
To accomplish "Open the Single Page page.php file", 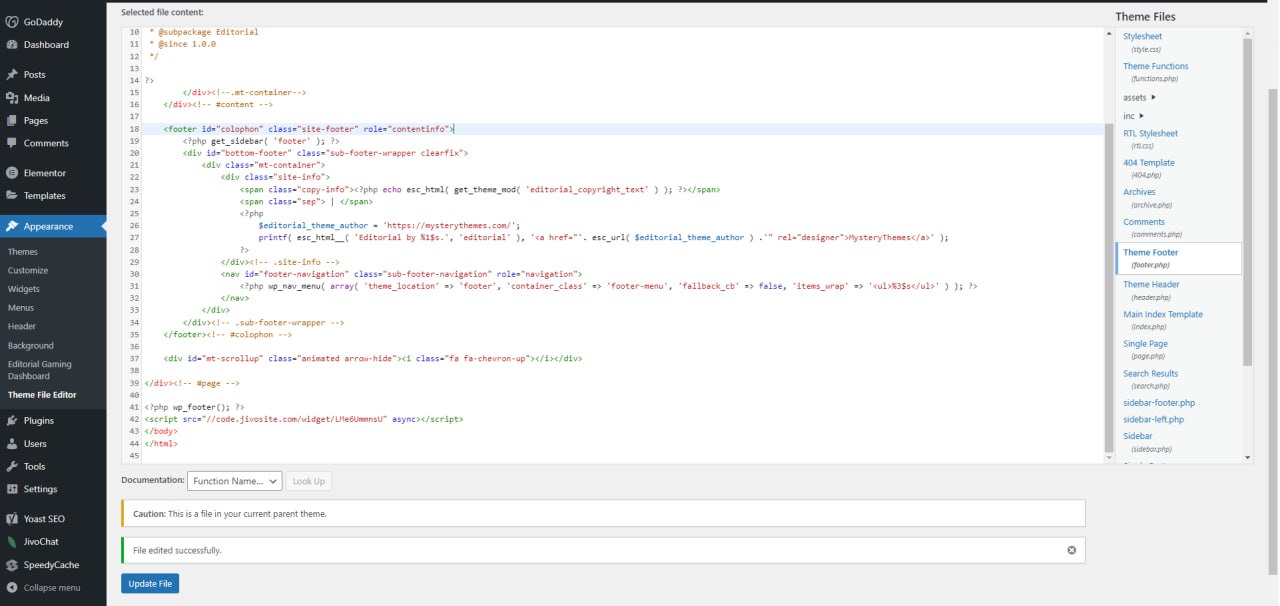I will click(1146, 349).
